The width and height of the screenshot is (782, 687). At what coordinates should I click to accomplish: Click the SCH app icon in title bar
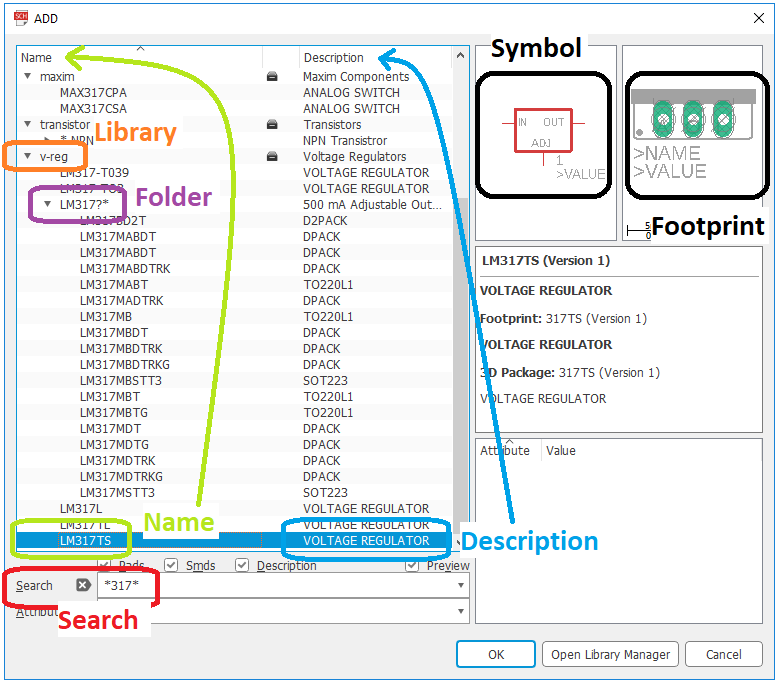click(x=21, y=18)
